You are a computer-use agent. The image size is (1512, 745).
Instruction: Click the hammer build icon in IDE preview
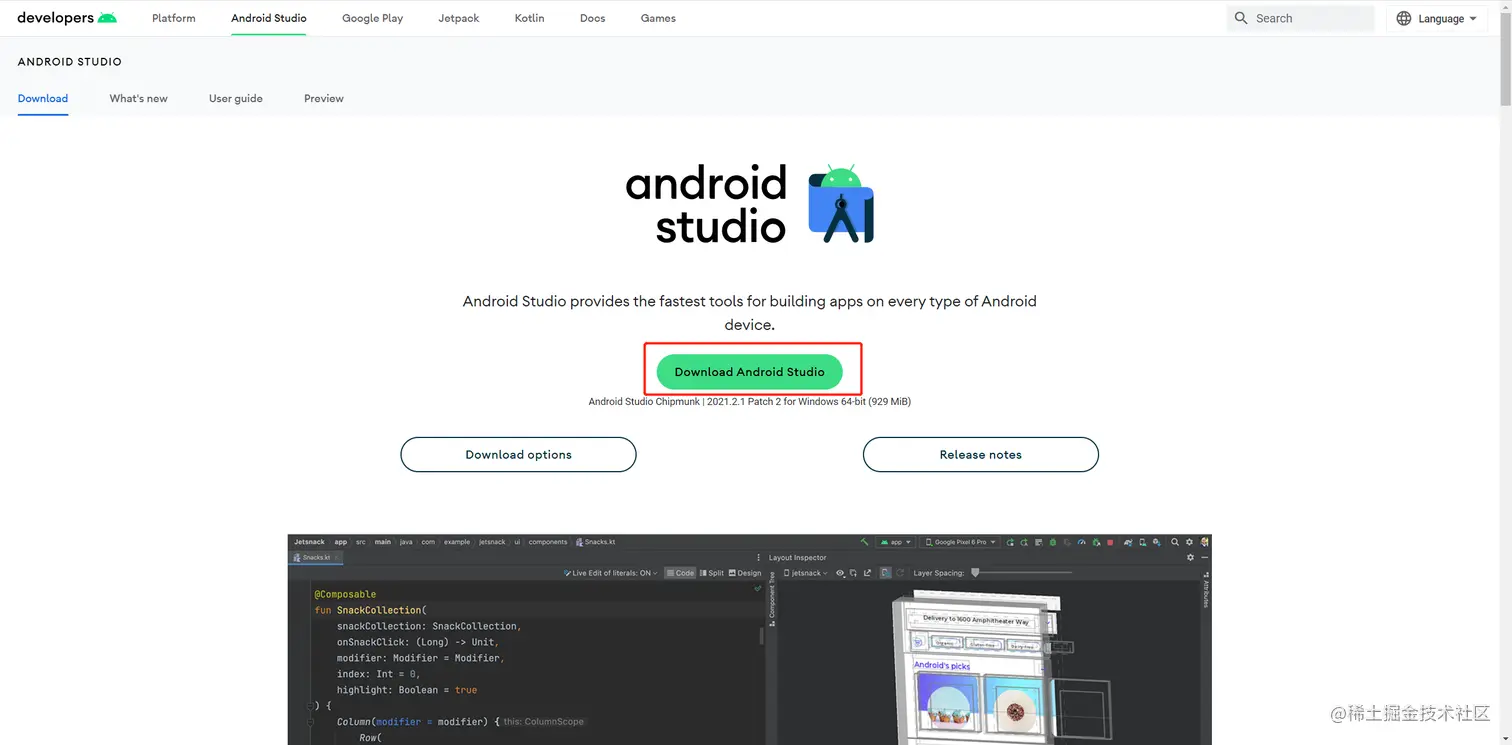(864, 542)
